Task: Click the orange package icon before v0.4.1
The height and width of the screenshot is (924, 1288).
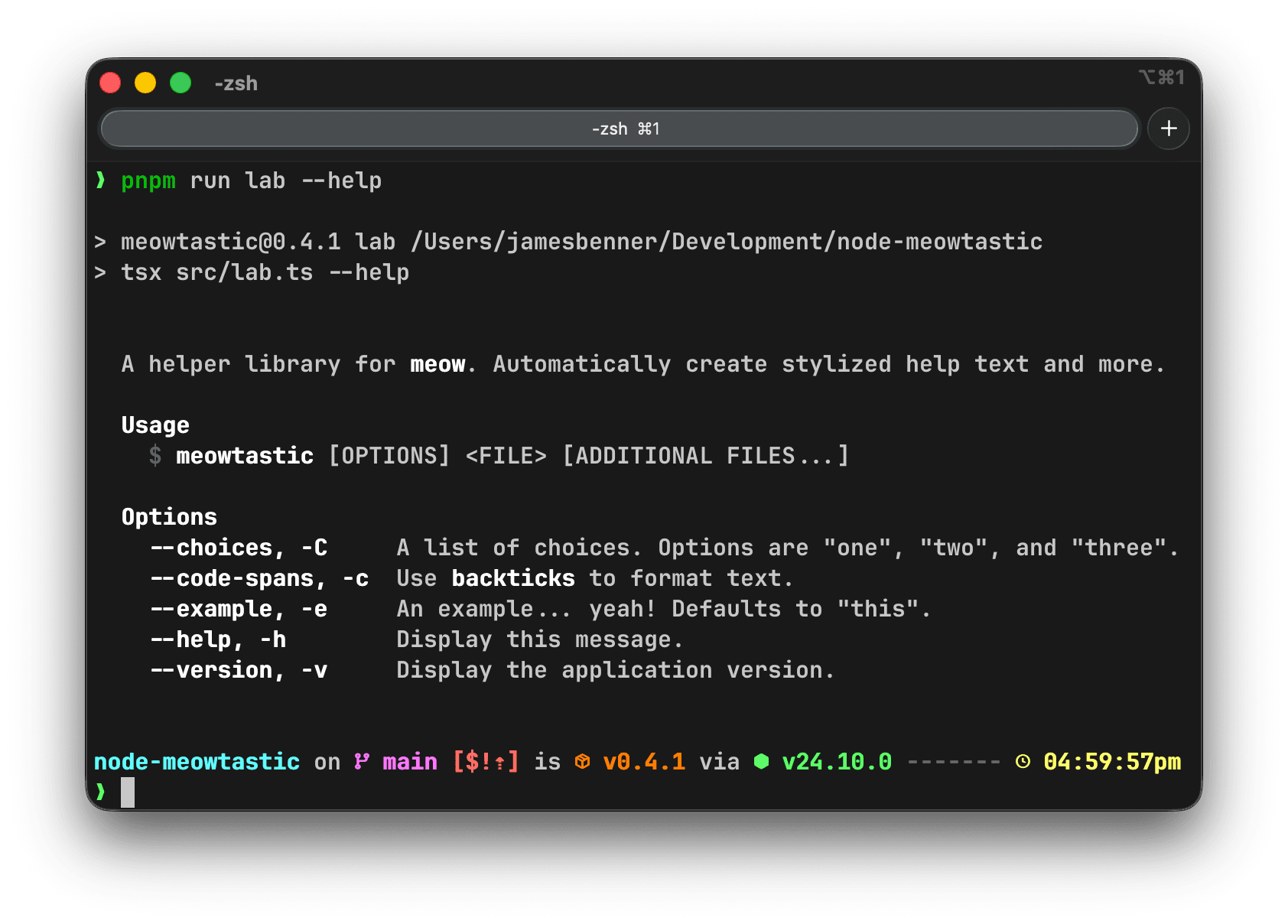Action: click(x=582, y=760)
